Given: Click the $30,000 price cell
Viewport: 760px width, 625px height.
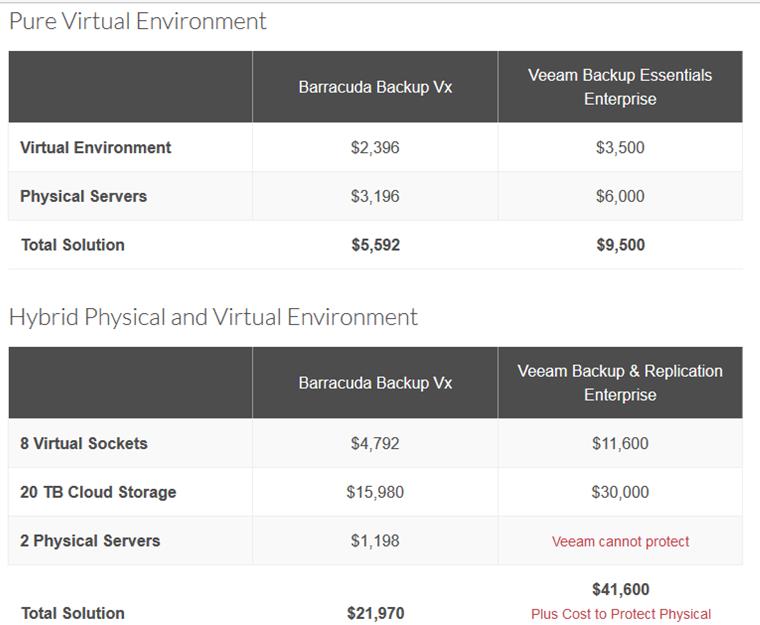Looking at the screenshot, I should 620,492.
